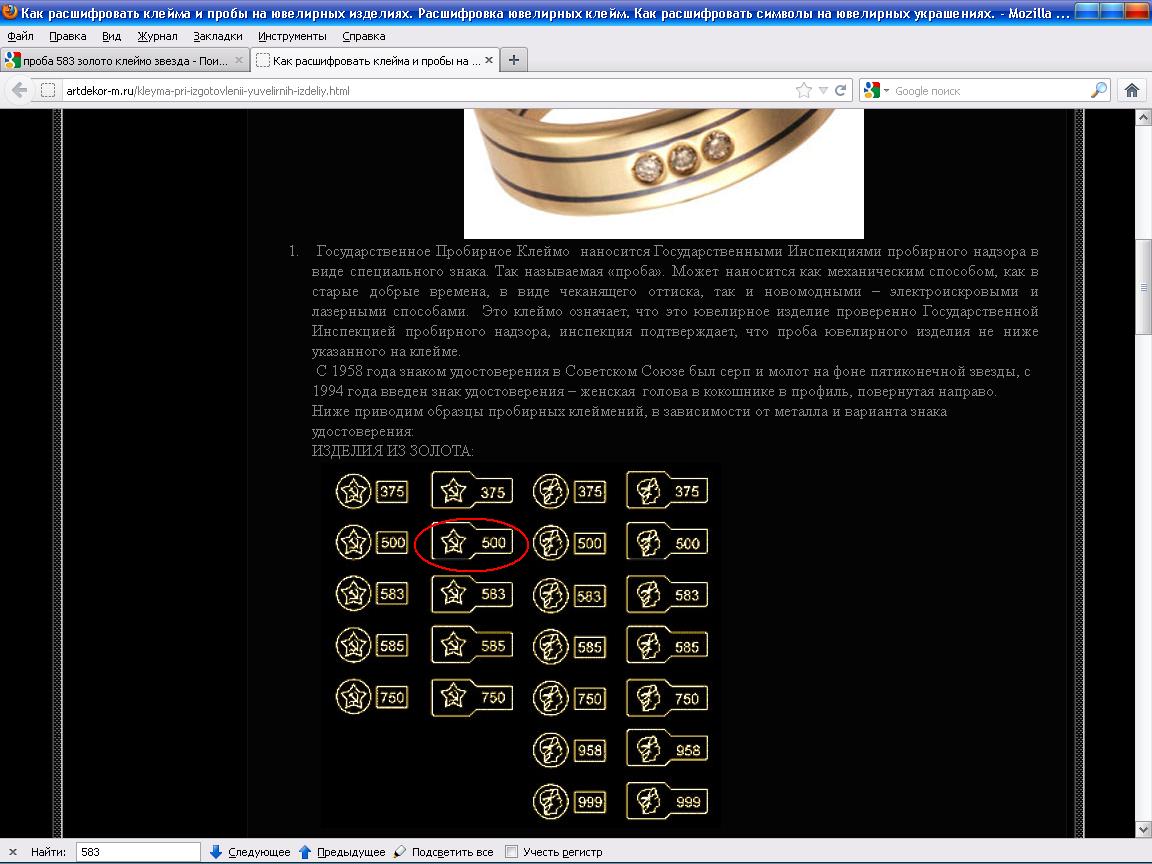Reload the page
The width and height of the screenshot is (1152, 864).
pyautogui.click(x=841, y=90)
